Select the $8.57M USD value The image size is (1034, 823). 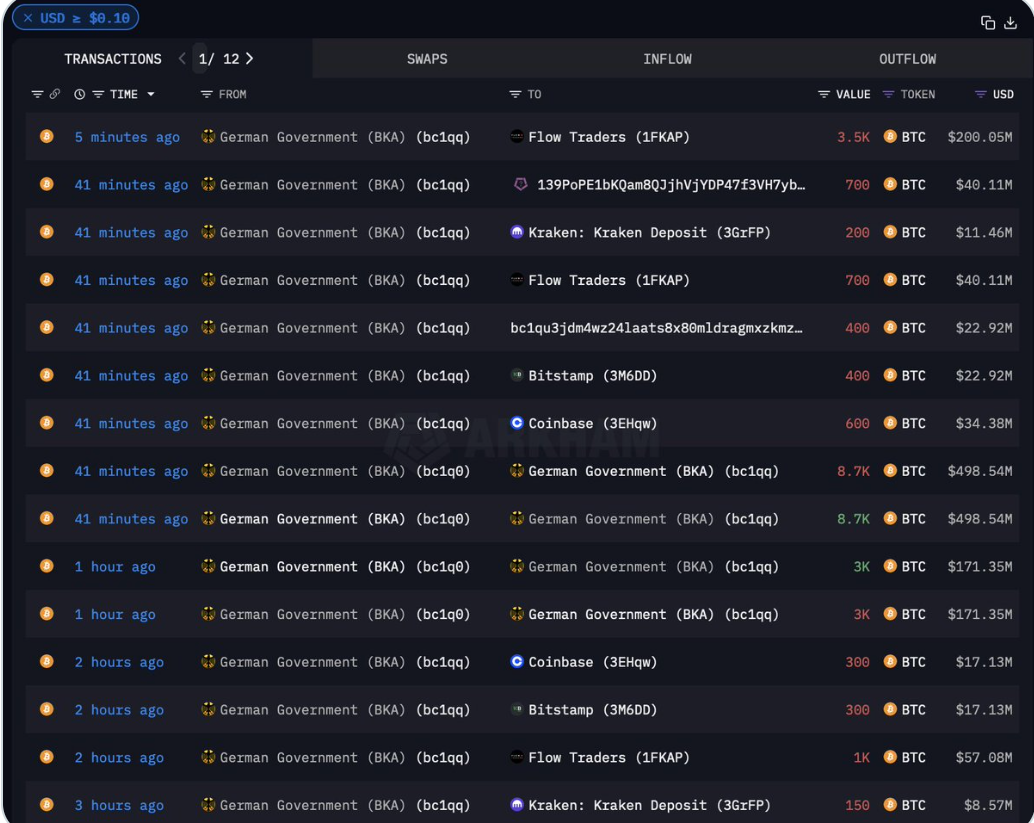point(988,805)
